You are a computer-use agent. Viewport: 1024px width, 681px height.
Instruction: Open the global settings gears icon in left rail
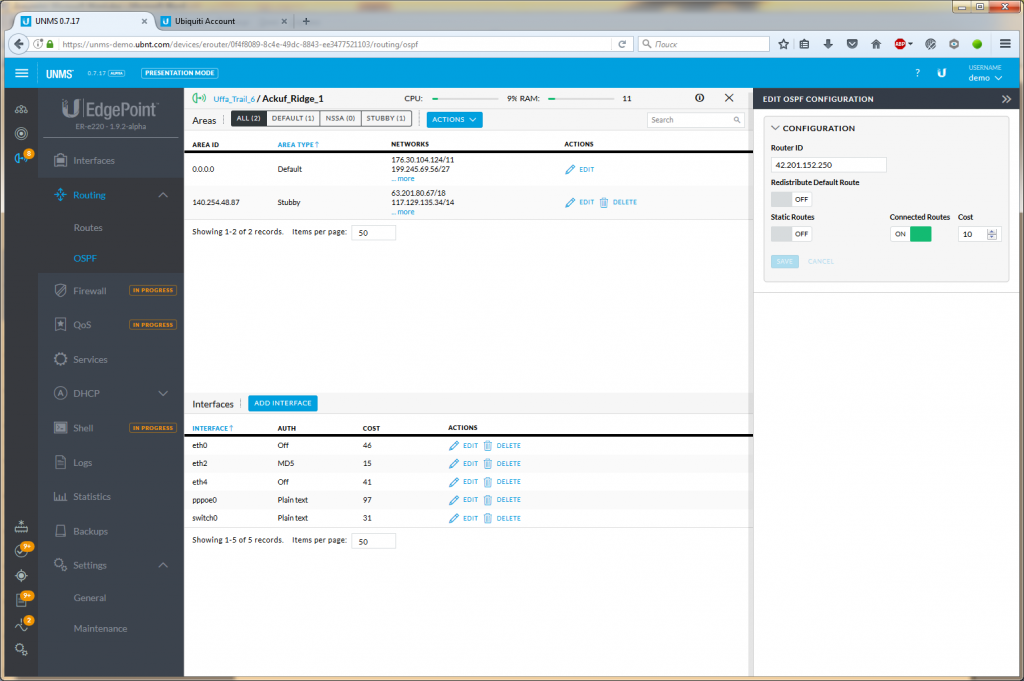click(22, 650)
